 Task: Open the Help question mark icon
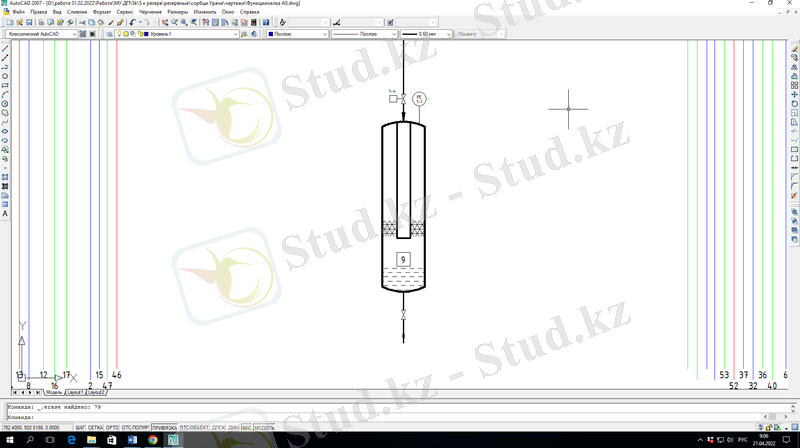click(266, 22)
